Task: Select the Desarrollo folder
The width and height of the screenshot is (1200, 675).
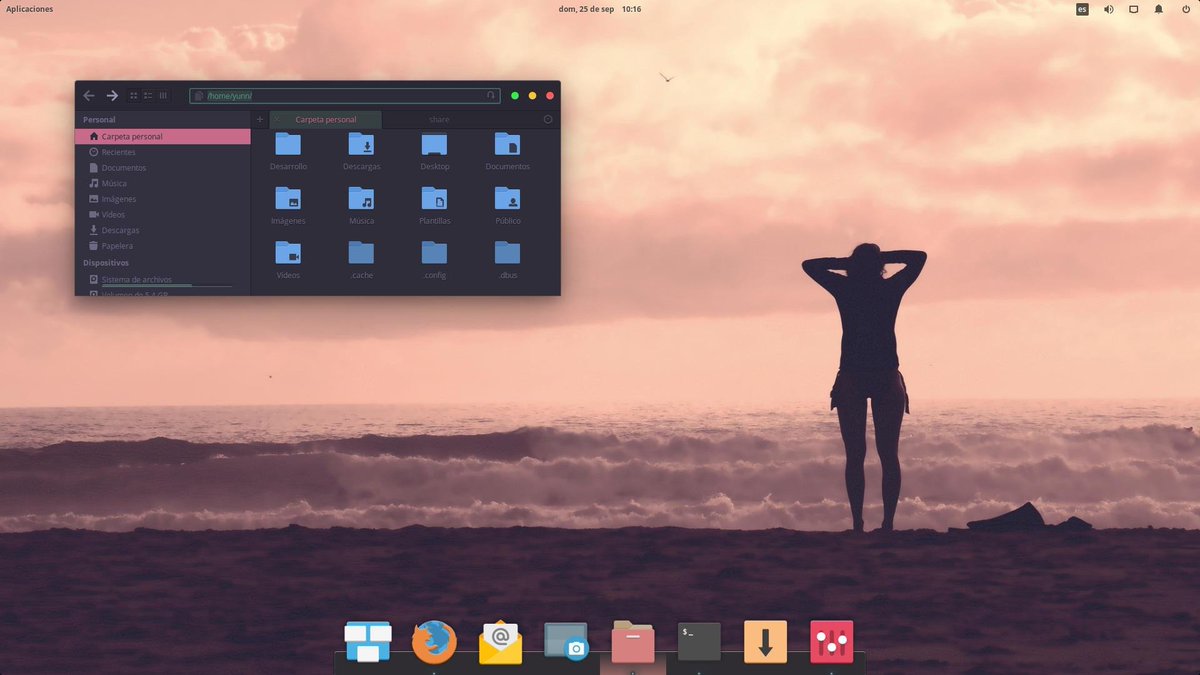Action: pyautogui.click(x=288, y=151)
